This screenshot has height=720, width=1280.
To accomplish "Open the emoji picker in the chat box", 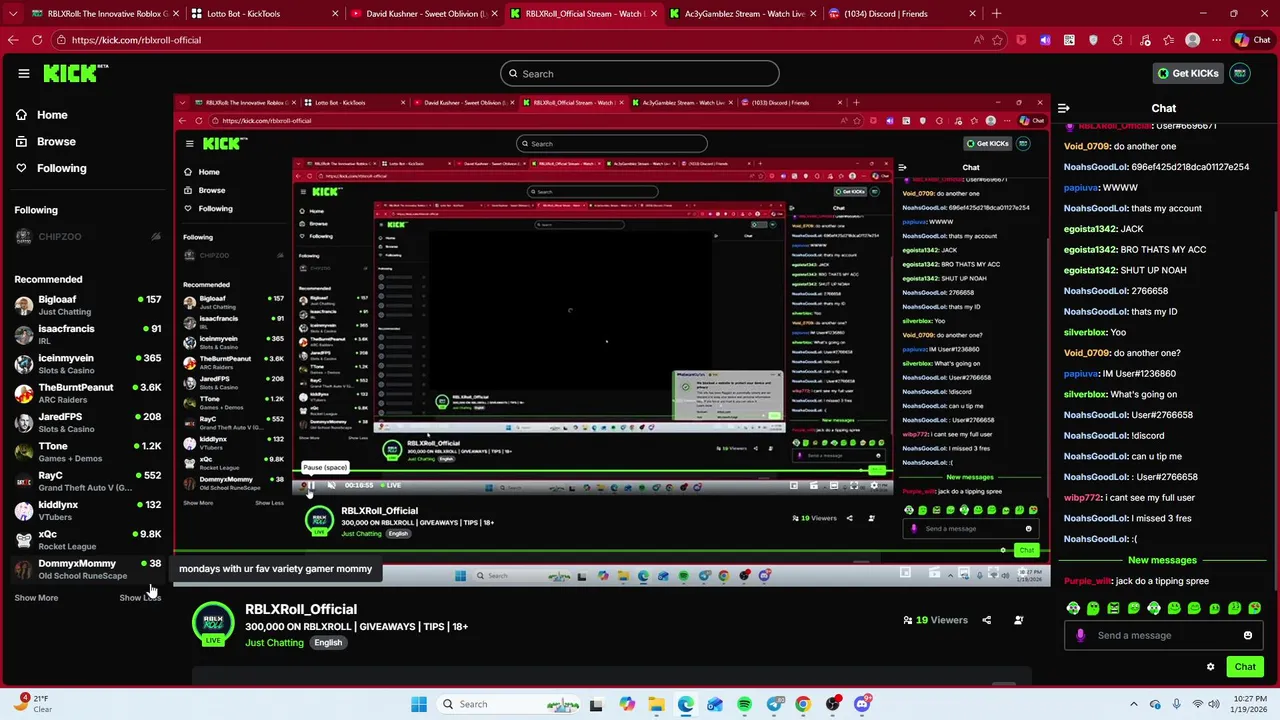I will 1248,635.
